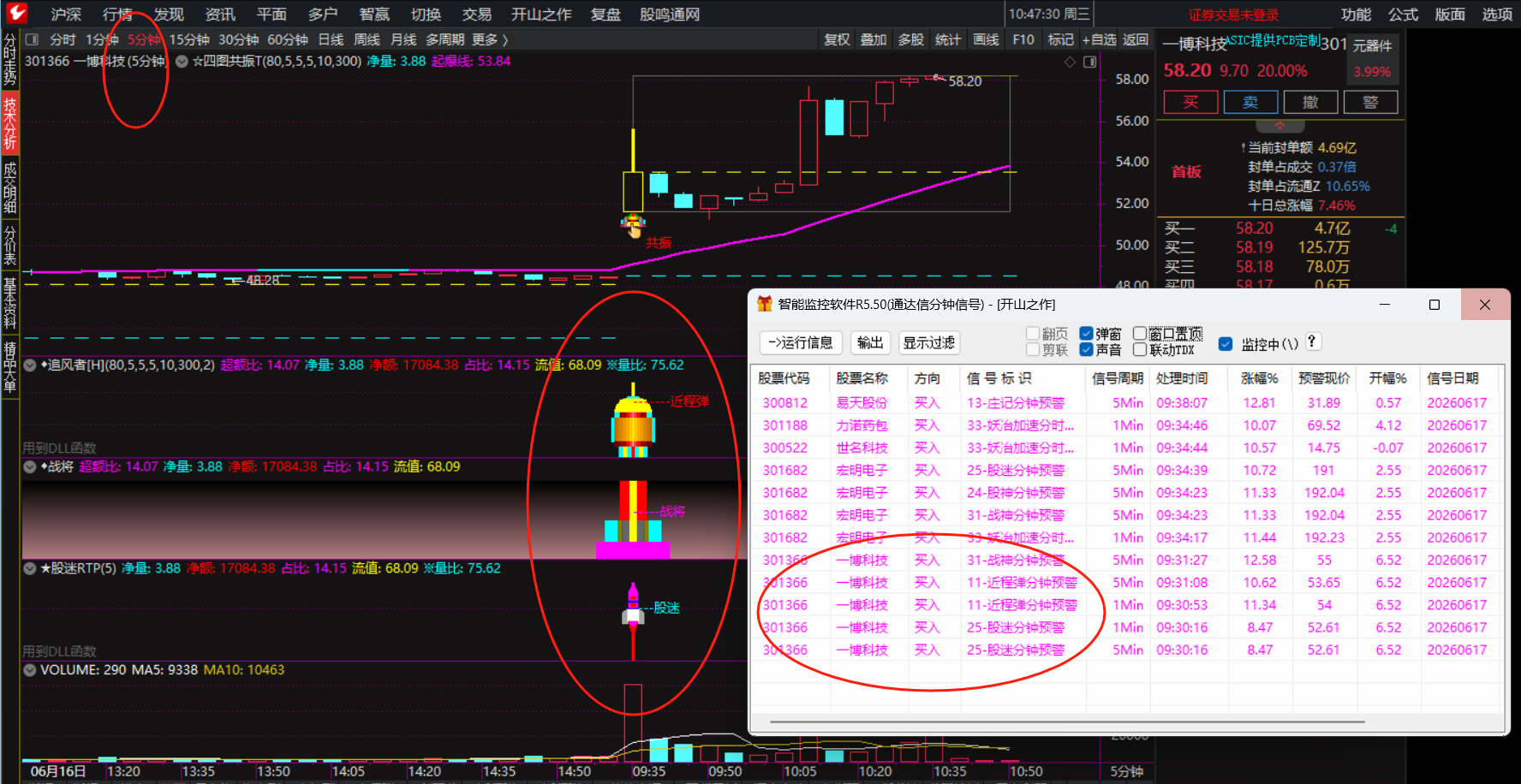Click the red 买 buy button
This screenshot has height=784, width=1521.
(x=1190, y=102)
